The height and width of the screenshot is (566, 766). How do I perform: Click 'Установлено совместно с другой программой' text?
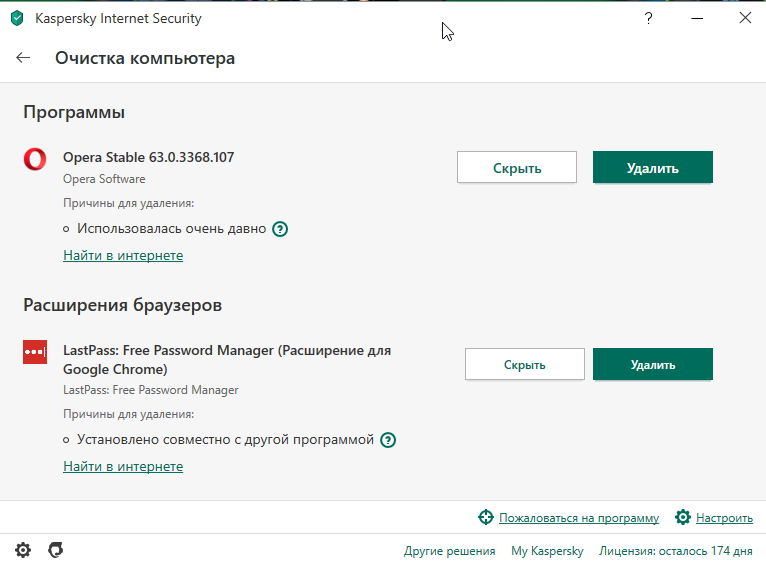pyautogui.click(x=225, y=440)
